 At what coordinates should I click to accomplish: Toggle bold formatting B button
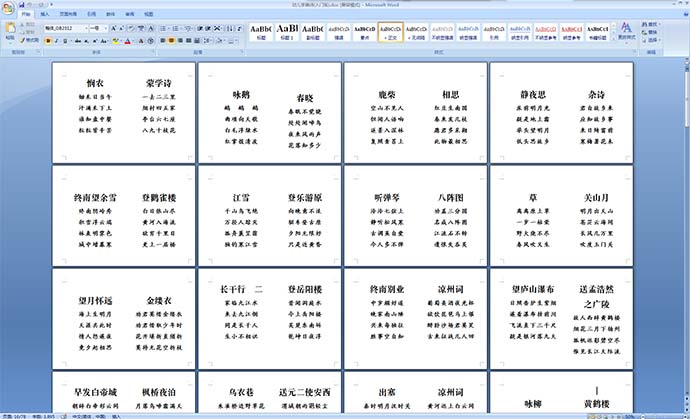coord(48,41)
